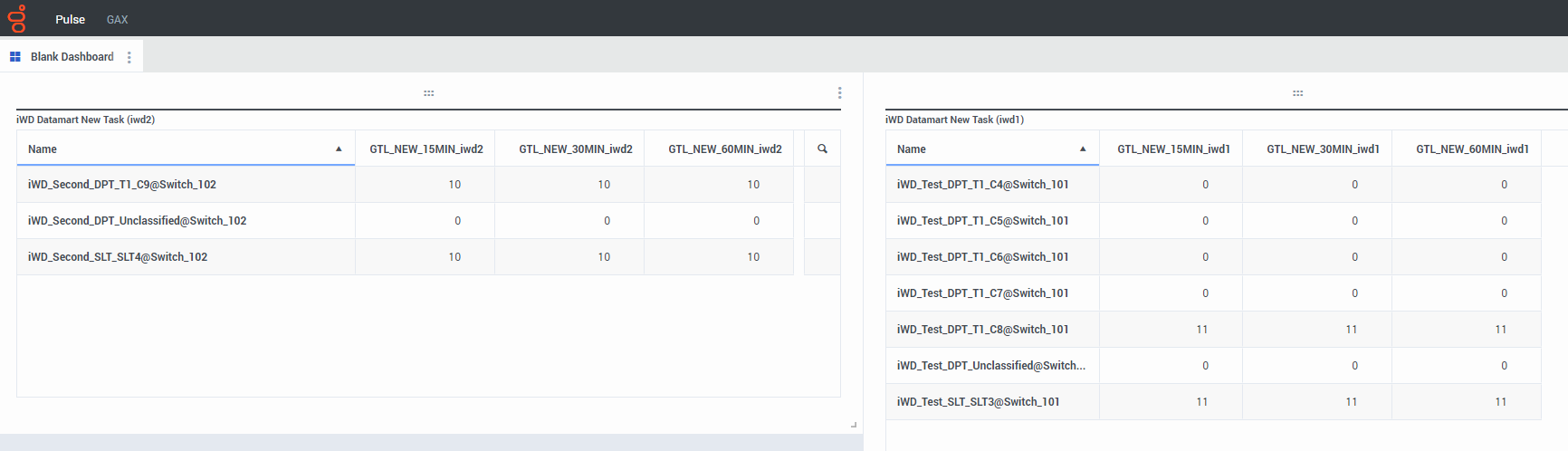The width and height of the screenshot is (1568, 451).
Task: Grab the iwd2 widget drag handle
Action: (x=428, y=93)
